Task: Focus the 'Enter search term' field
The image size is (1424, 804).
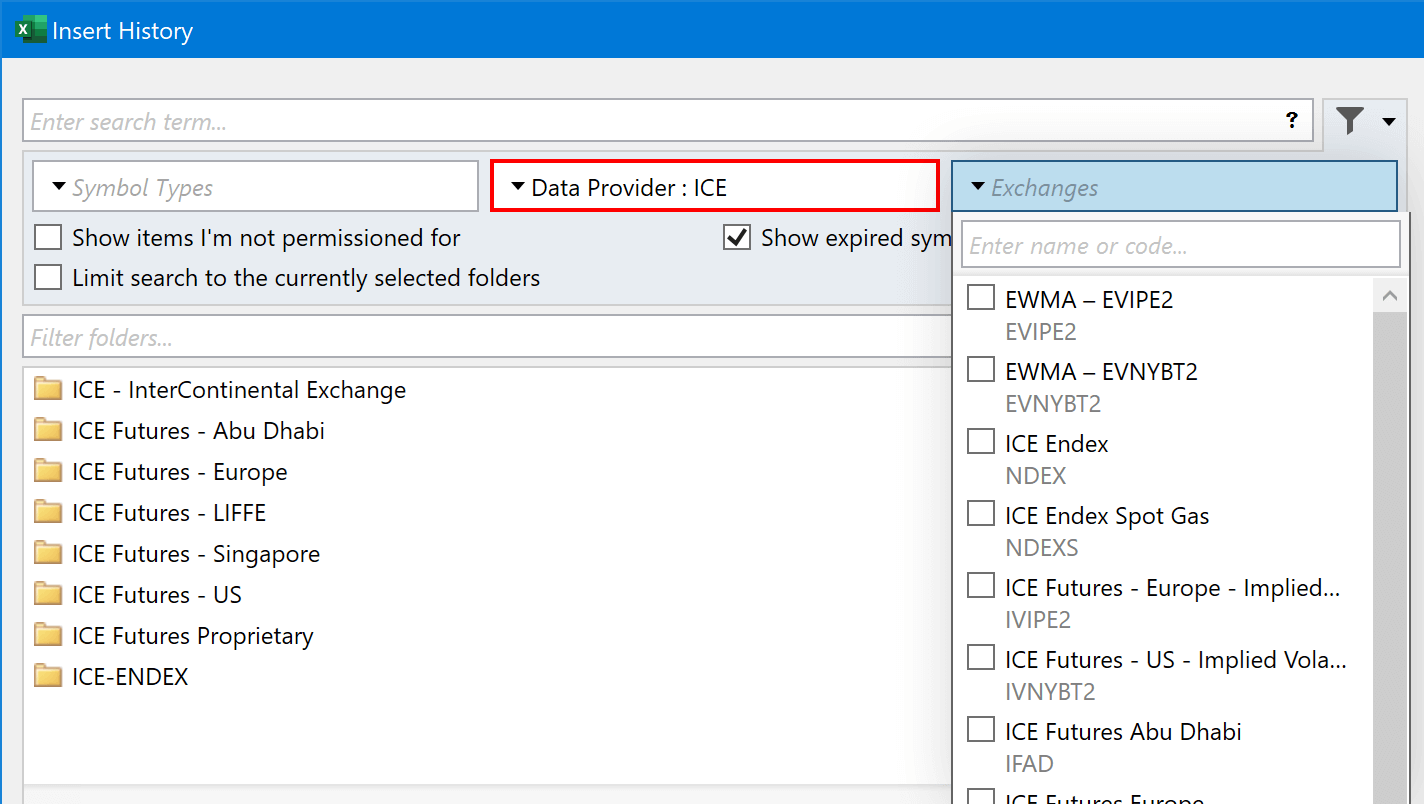Action: 668,121
